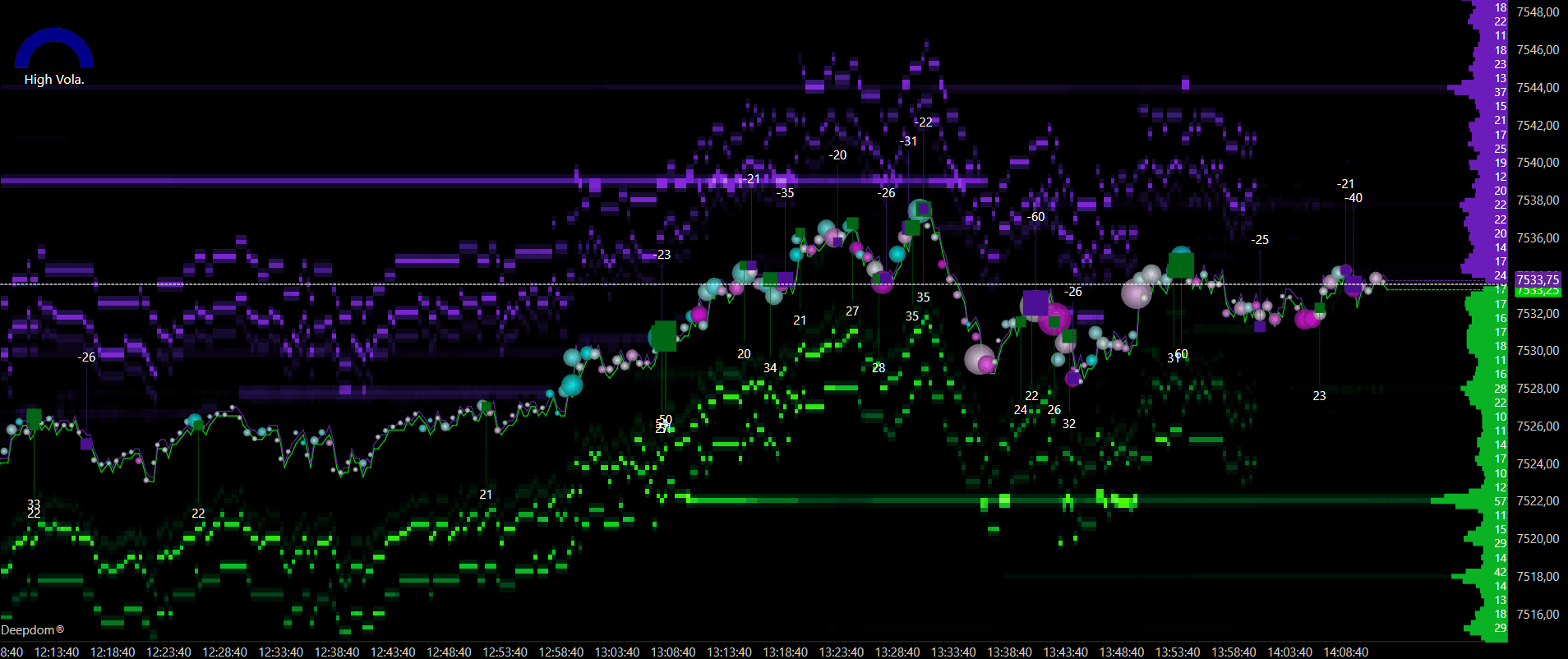Select the 12:13:40 time axis label

point(57,652)
